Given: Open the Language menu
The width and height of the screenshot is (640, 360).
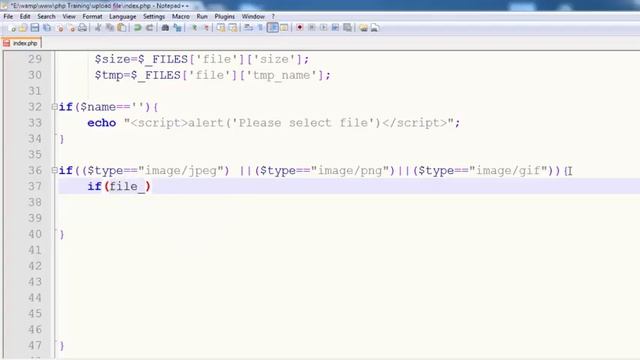Looking at the screenshot, I should [x=122, y=16].
